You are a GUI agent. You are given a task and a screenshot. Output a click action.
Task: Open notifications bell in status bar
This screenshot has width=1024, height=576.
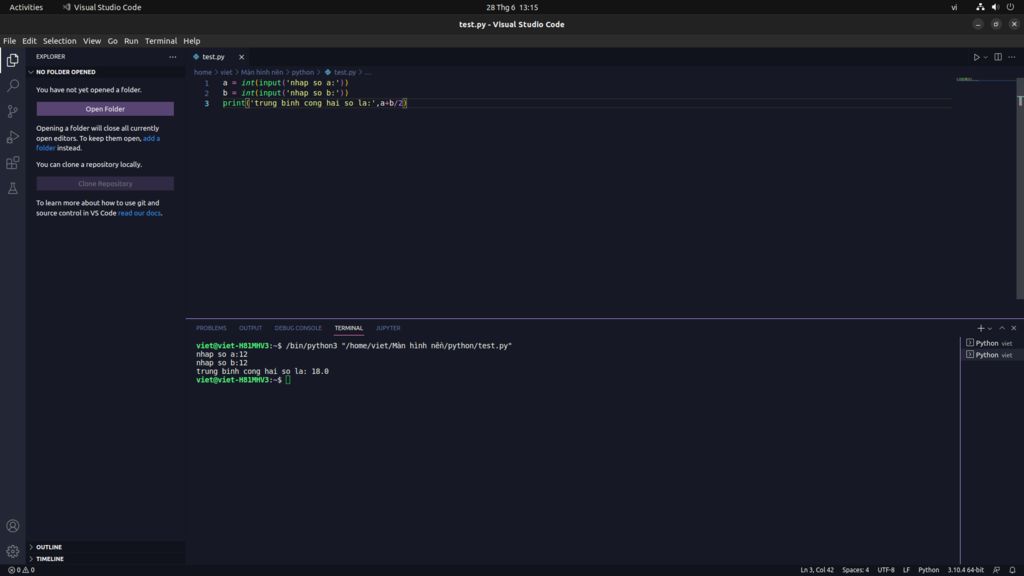[1012, 570]
